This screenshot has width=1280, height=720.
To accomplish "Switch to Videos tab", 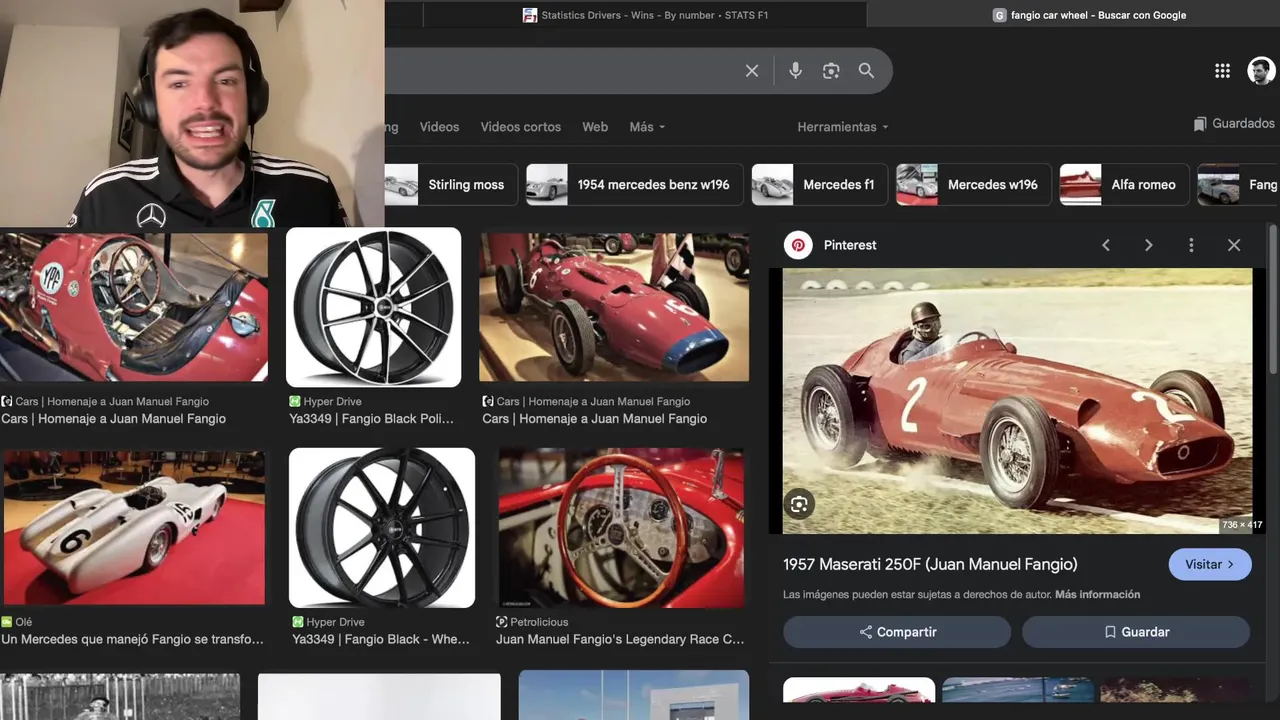I will click(439, 127).
